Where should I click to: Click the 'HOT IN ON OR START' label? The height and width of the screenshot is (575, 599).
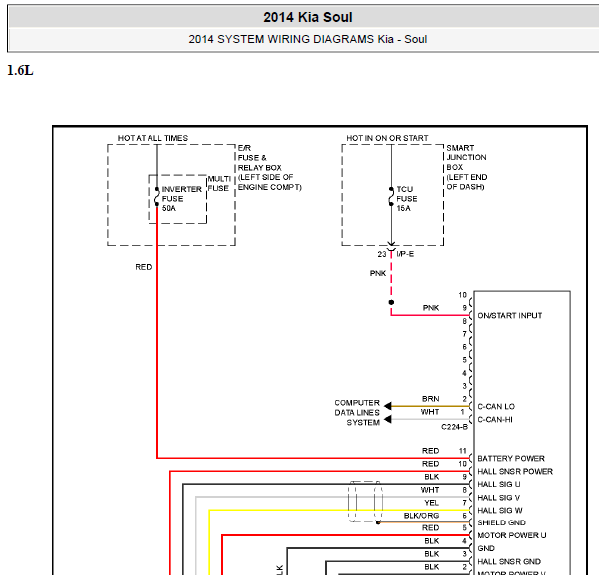(x=387, y=138)
